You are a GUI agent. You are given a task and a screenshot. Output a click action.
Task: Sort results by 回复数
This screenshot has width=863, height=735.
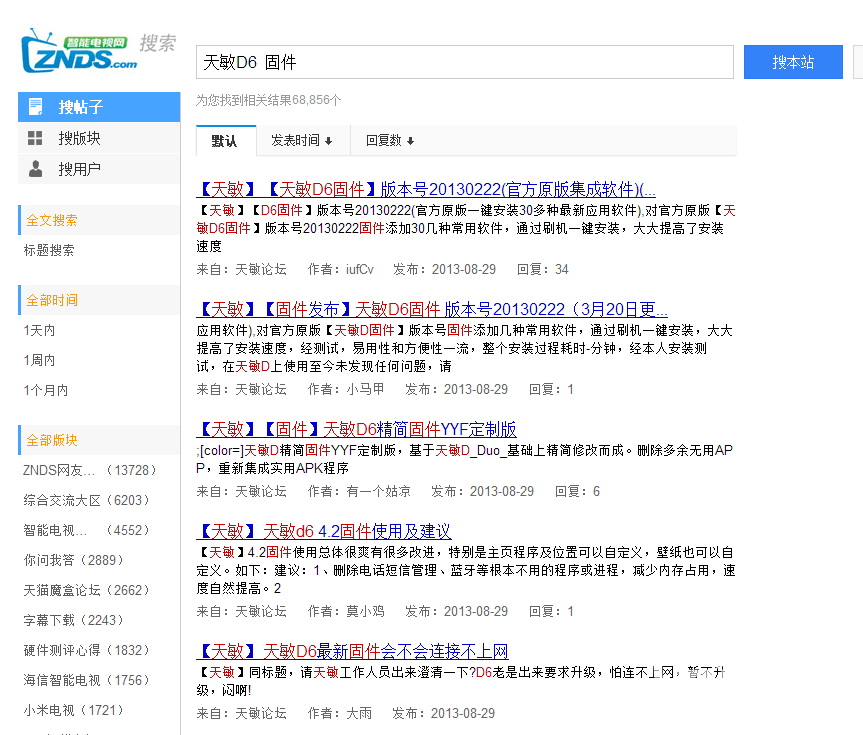pyautogui.click(x=390, y=141)
